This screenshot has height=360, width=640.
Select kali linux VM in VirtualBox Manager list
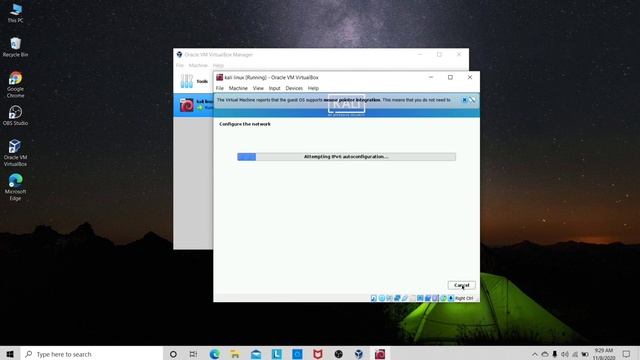tap(193, 105)
